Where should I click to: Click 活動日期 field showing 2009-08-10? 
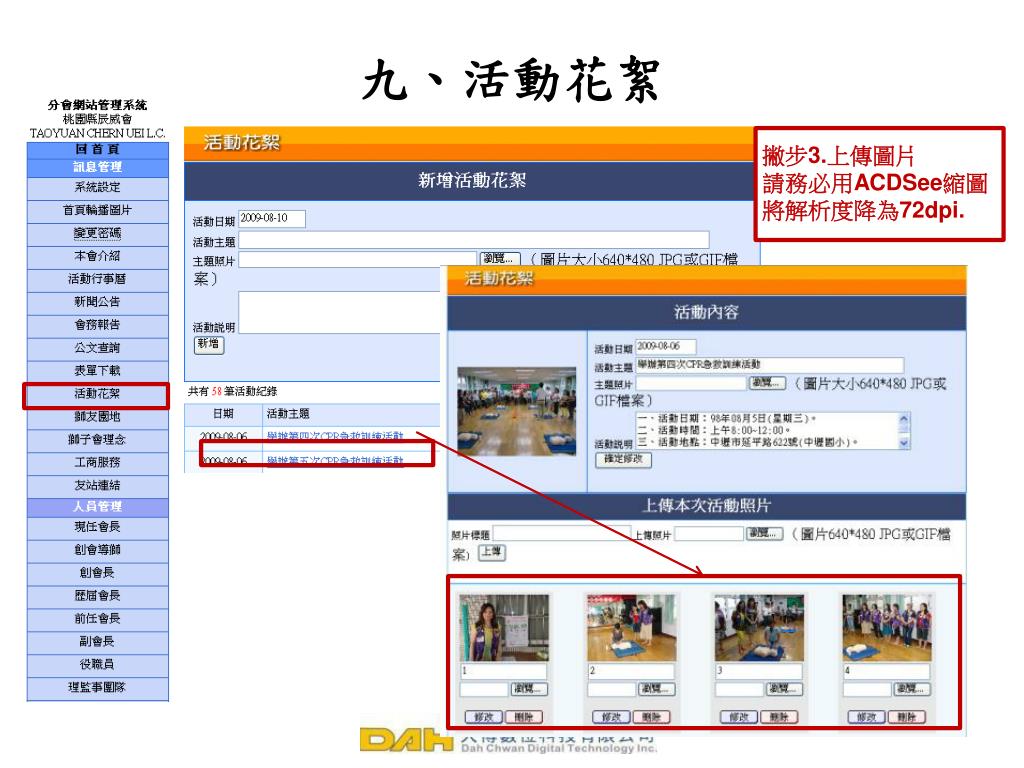click(x=272, y=218)
